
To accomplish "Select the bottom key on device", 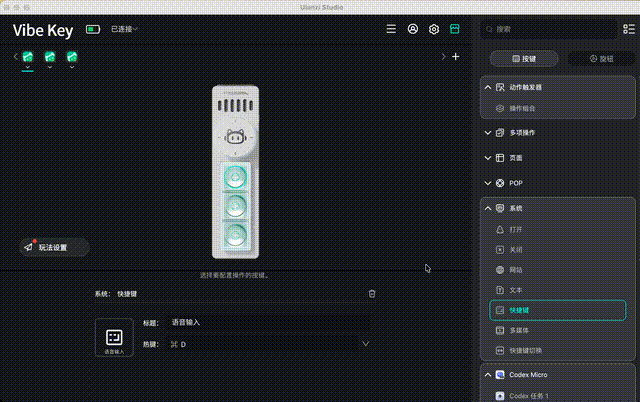I will point(235,235).
